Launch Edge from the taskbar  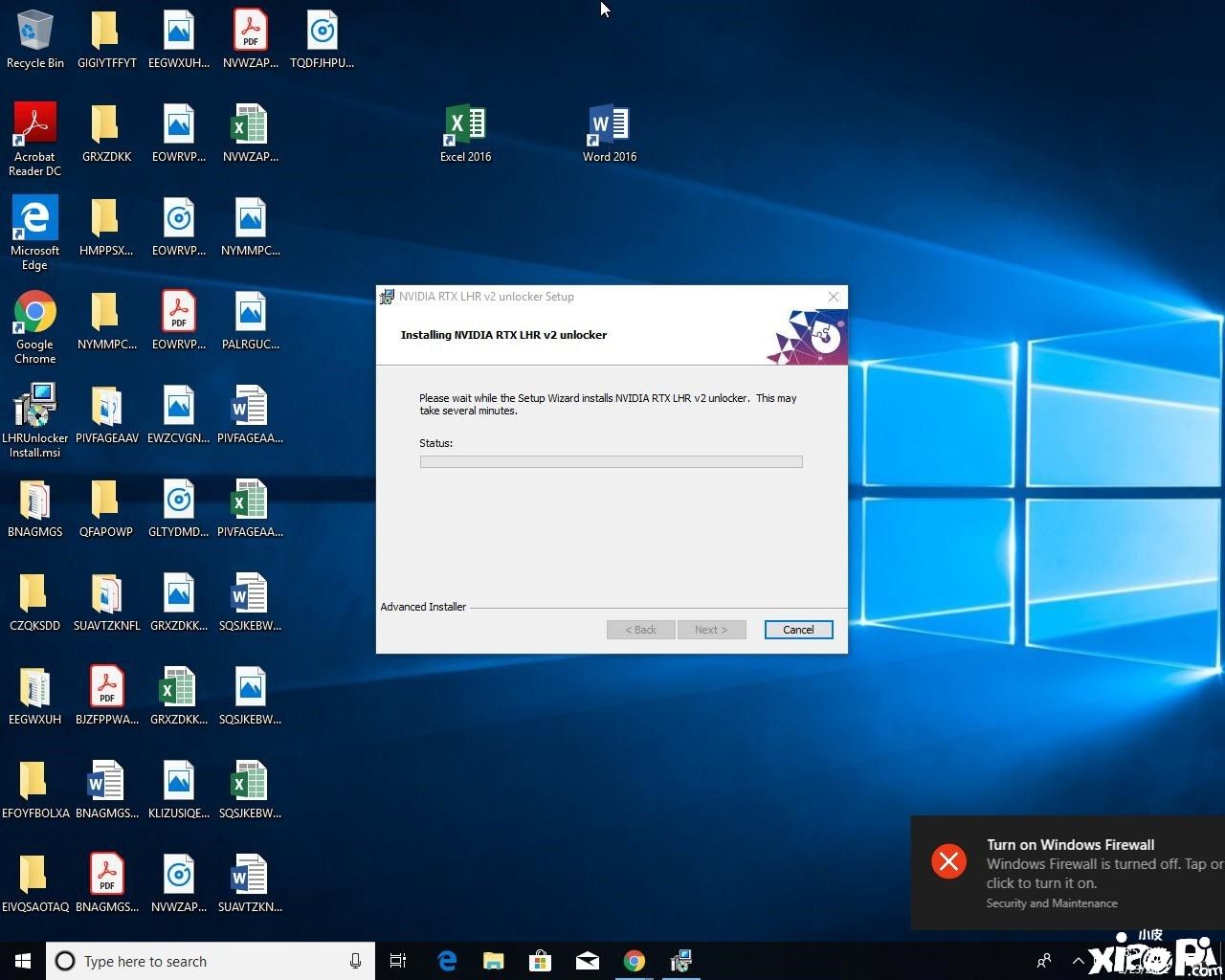447,961
